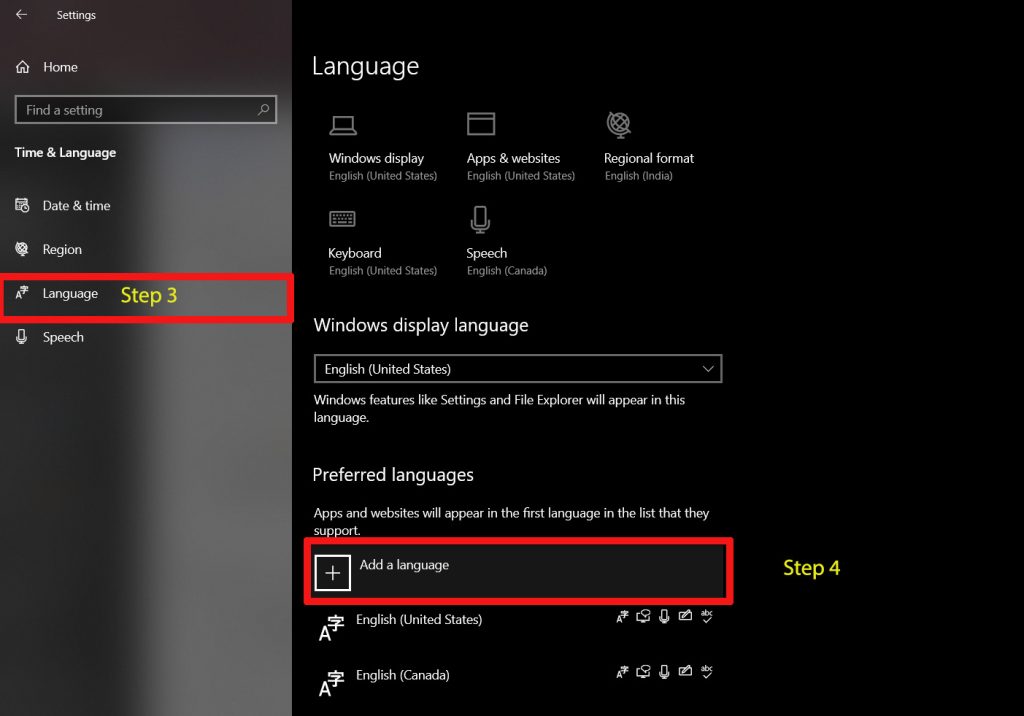Click the Language page title
This screenshot has height=716, width=1024.
pos(365,67)
